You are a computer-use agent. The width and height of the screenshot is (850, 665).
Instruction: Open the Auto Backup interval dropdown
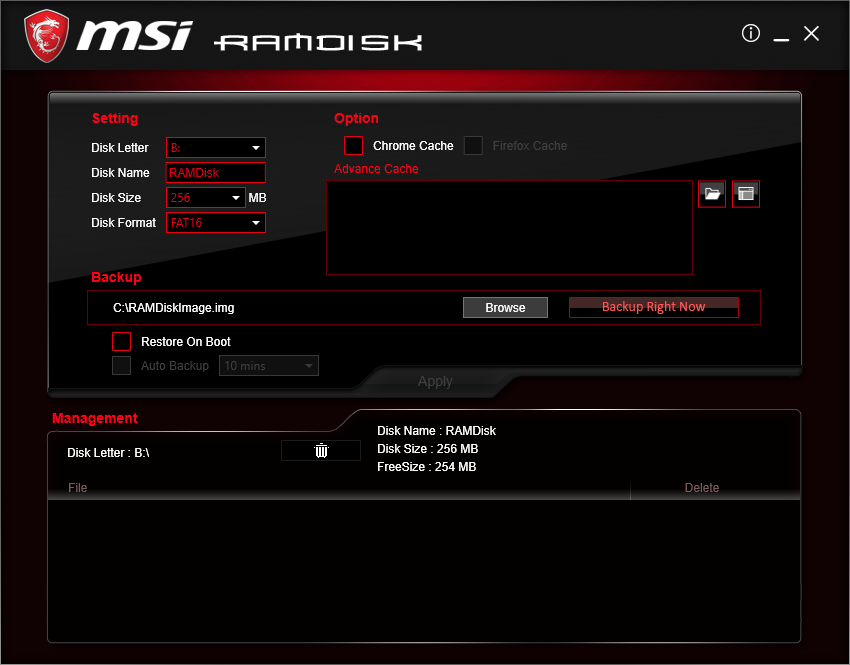[269, 366]
